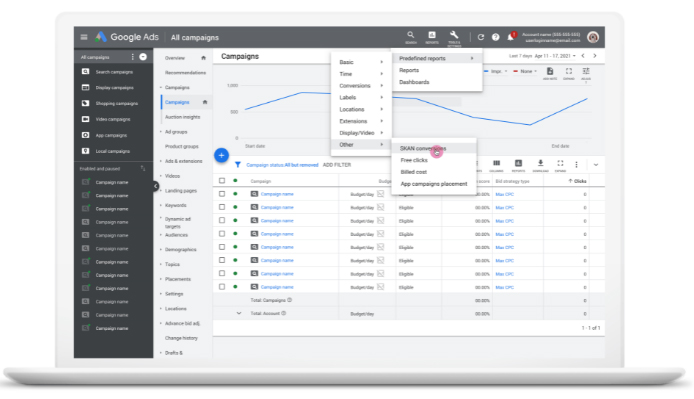Viewport: 694px width, 399px height.
Task: Click the Google Ads logo
Action: coord(127,37)
